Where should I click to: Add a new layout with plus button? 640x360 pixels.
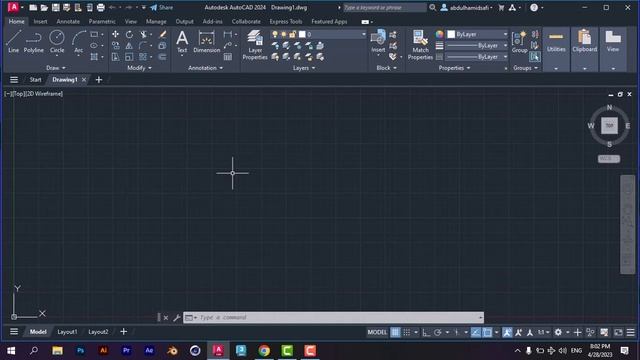[x=124, y=332]
